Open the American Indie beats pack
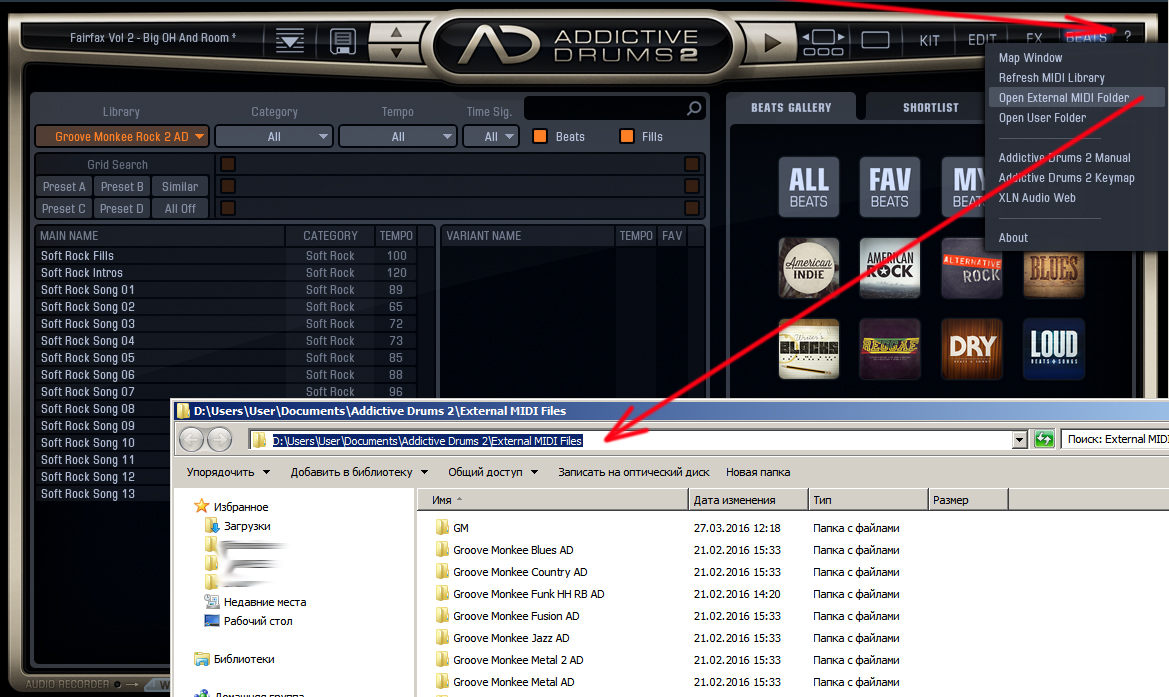Image resolution: width=1169 pixels, height=697 pixels. pos(809,268)
